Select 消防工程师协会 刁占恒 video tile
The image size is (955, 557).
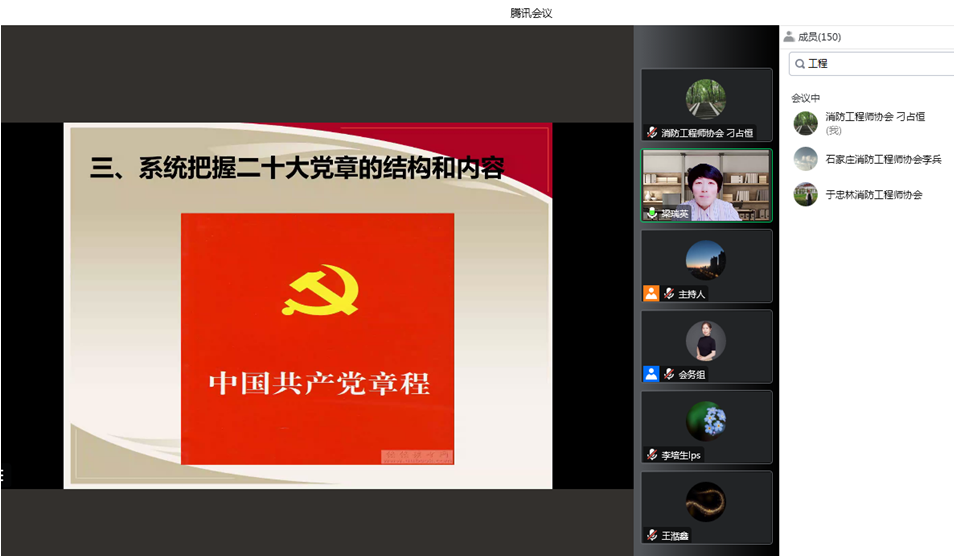click(707, 105)
